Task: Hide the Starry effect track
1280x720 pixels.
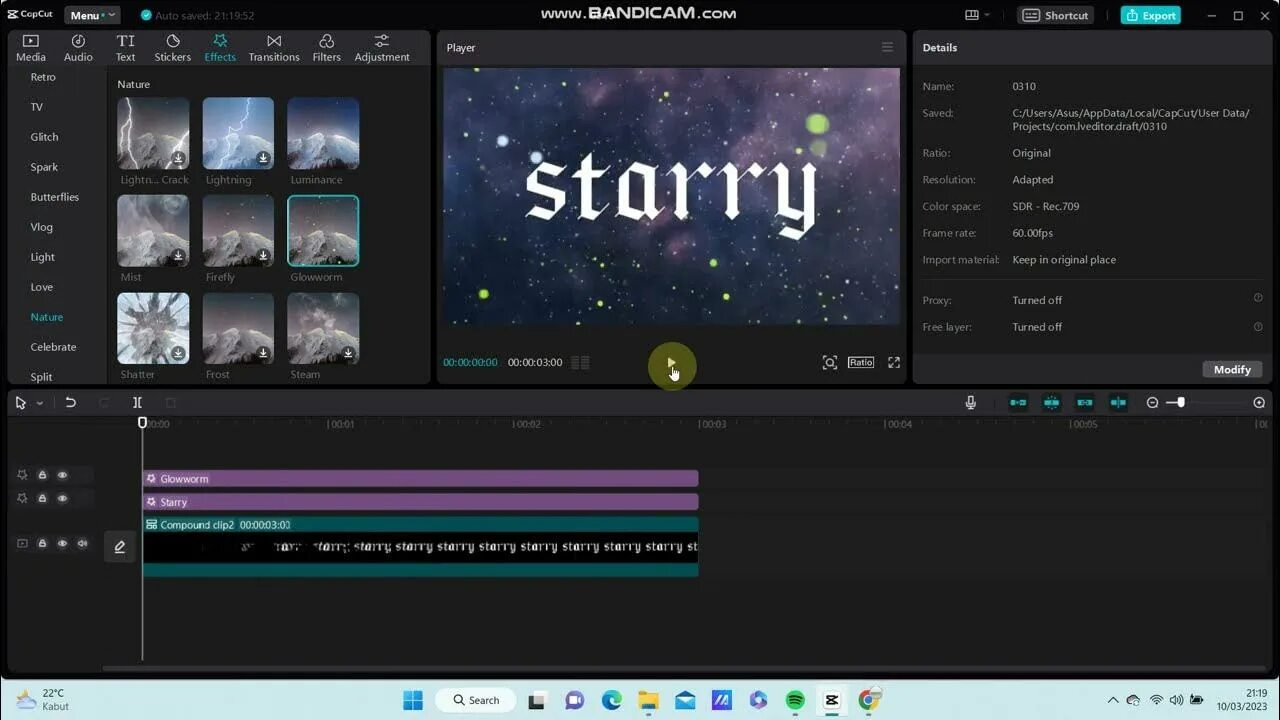Action: coord(62,498)
